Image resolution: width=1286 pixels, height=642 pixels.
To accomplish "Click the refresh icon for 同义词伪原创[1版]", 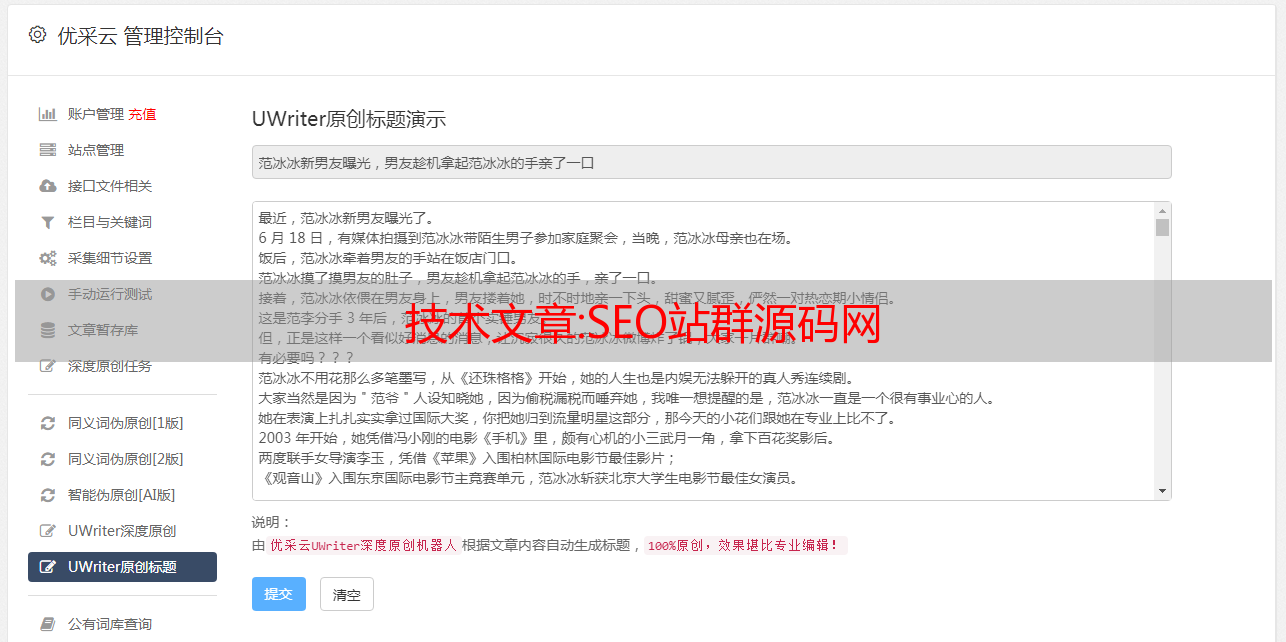I will 47,423.
